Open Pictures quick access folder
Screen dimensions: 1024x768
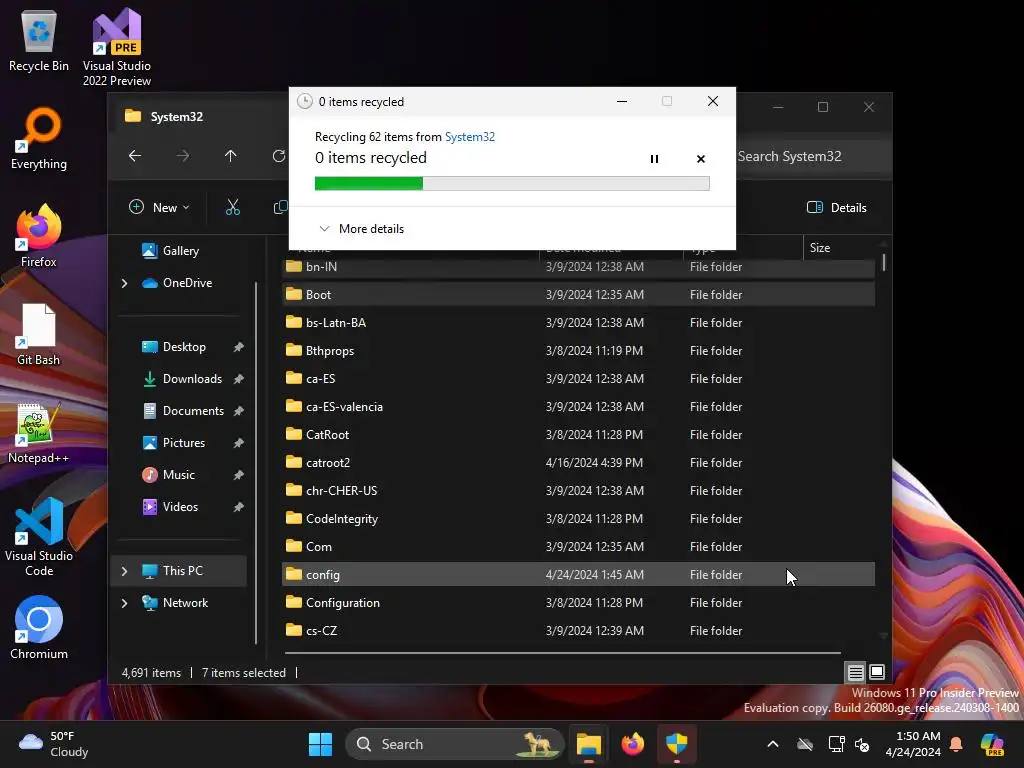pyautogui.click(x=174, y=443)
